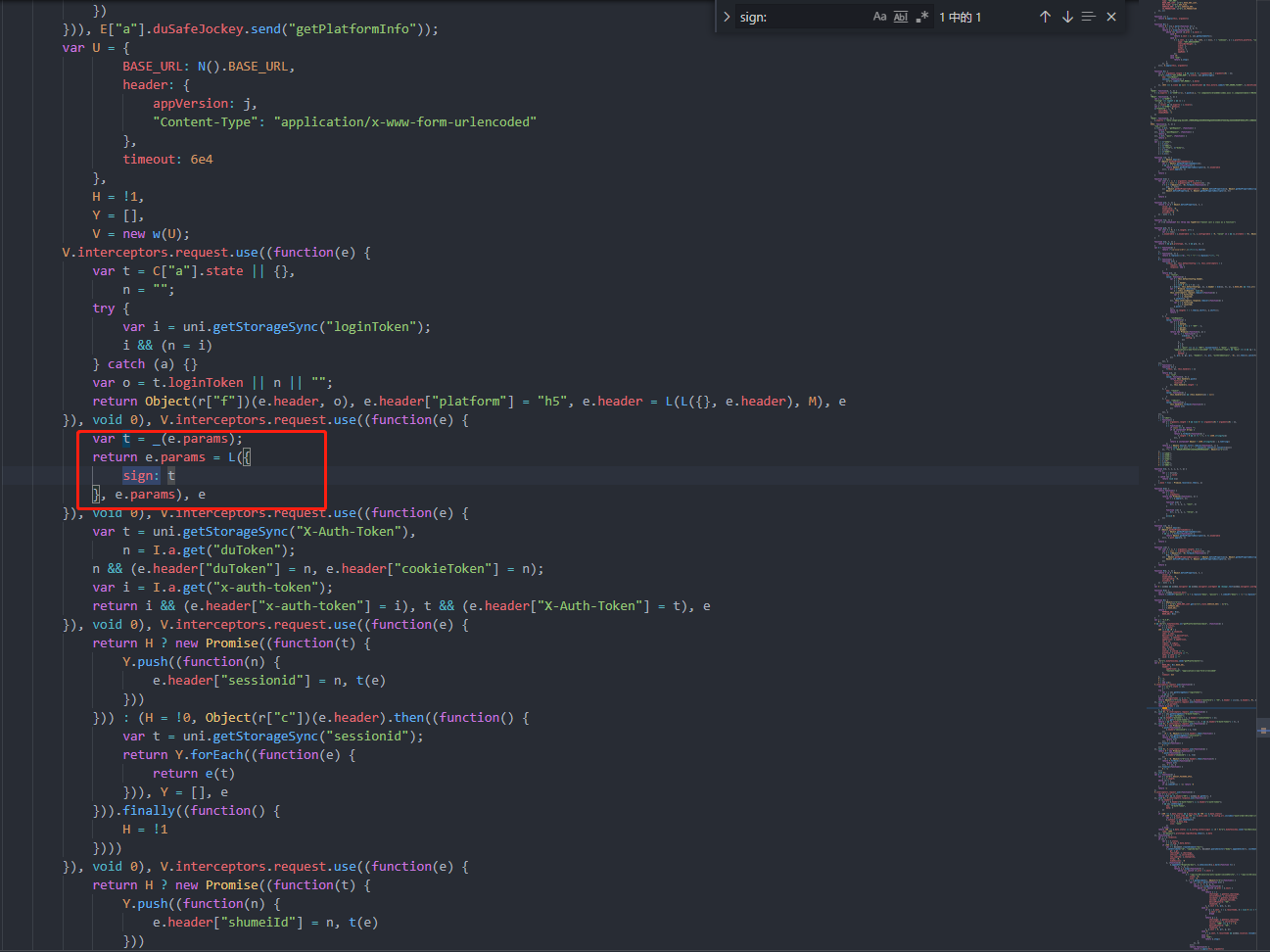The height and width of the screenshot is (952, 1270).
Task: Click the 'timeout: 6e4' line
Action: click(x=167, y=160)
